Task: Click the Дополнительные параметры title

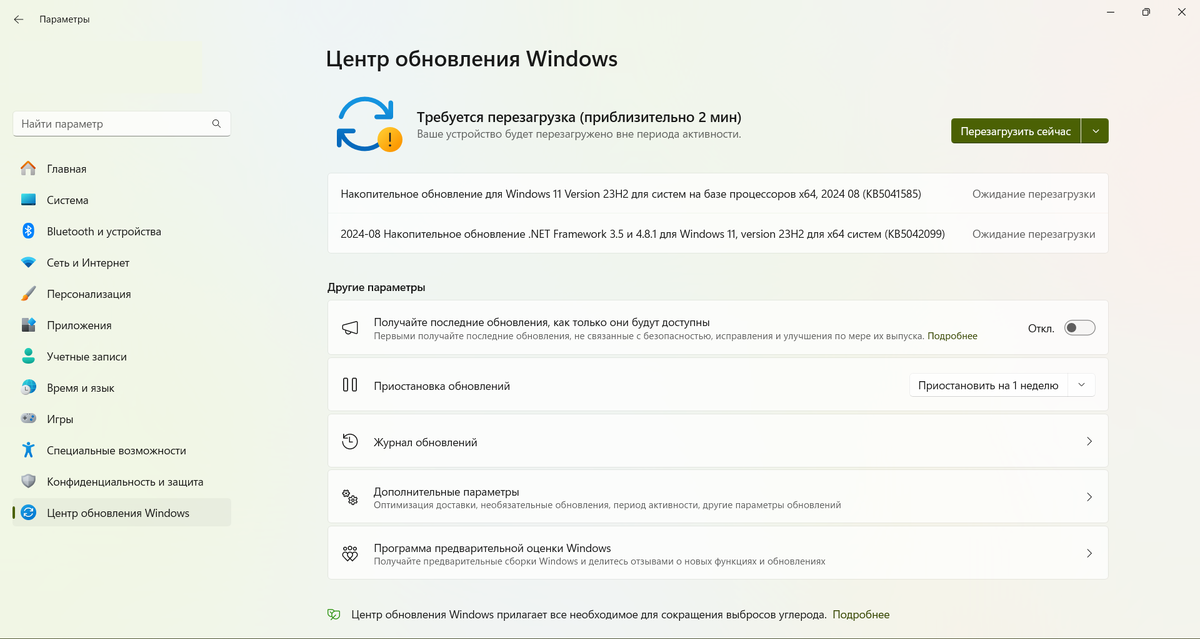Action: (446, 492)
